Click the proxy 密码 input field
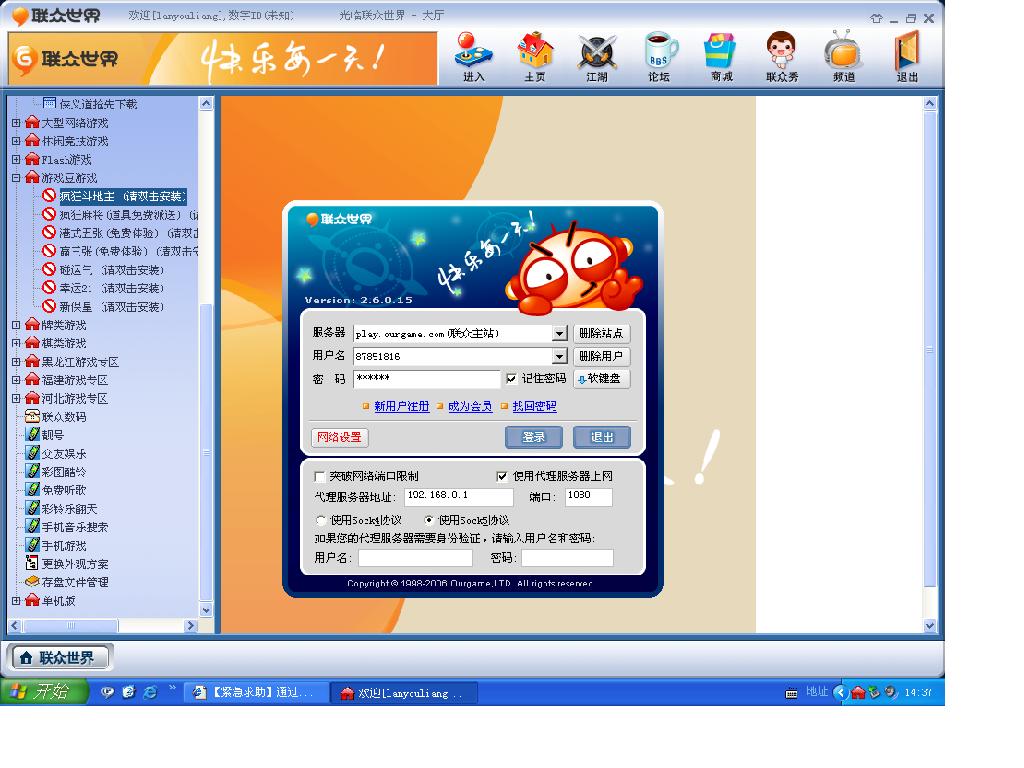1024x768 pixels. click(x=567, y=558)
